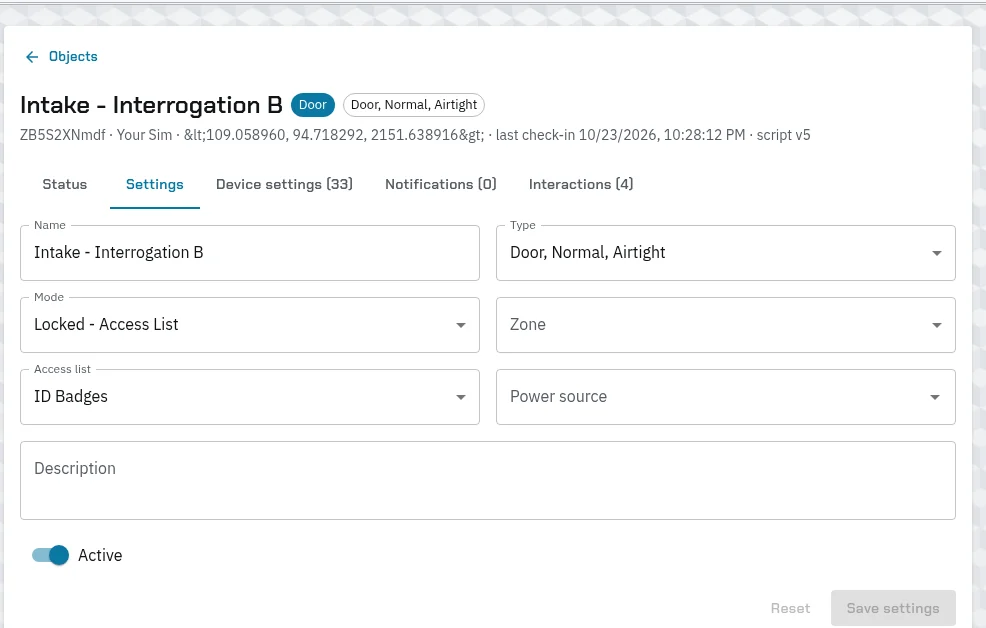Click the Access list dropdown arrow
The width and height of the screenshot is (986, 628).
[460, 397]
